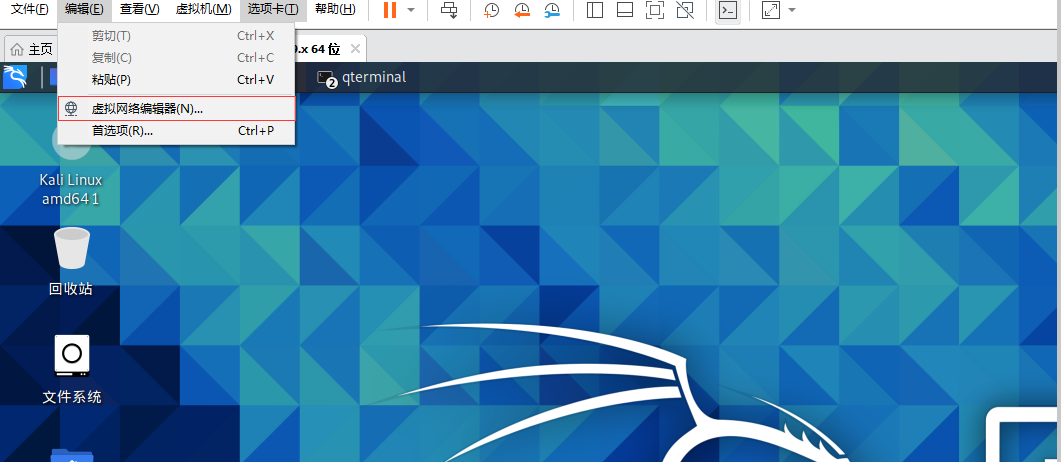Open 首选项(R)... preferences entry
This screenshot has width=1061, height=462.
click(177, 131)
